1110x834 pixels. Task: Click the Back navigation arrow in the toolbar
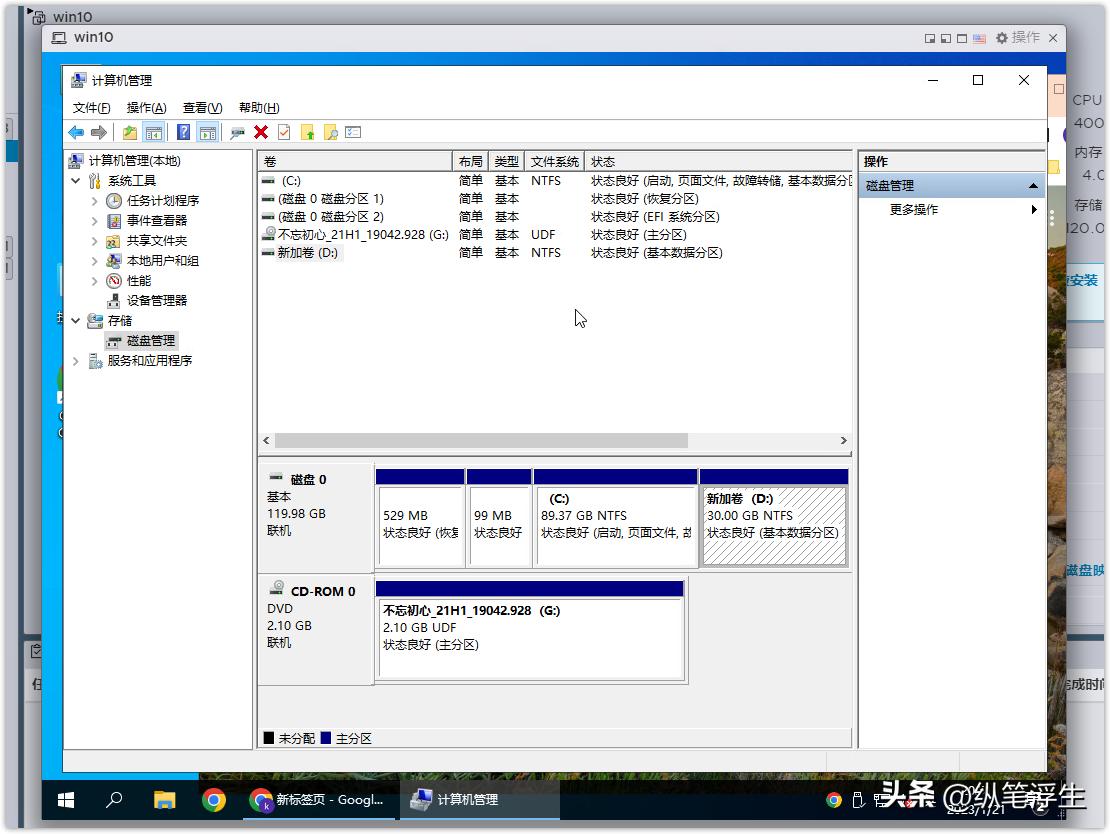(x=76, y=132)
